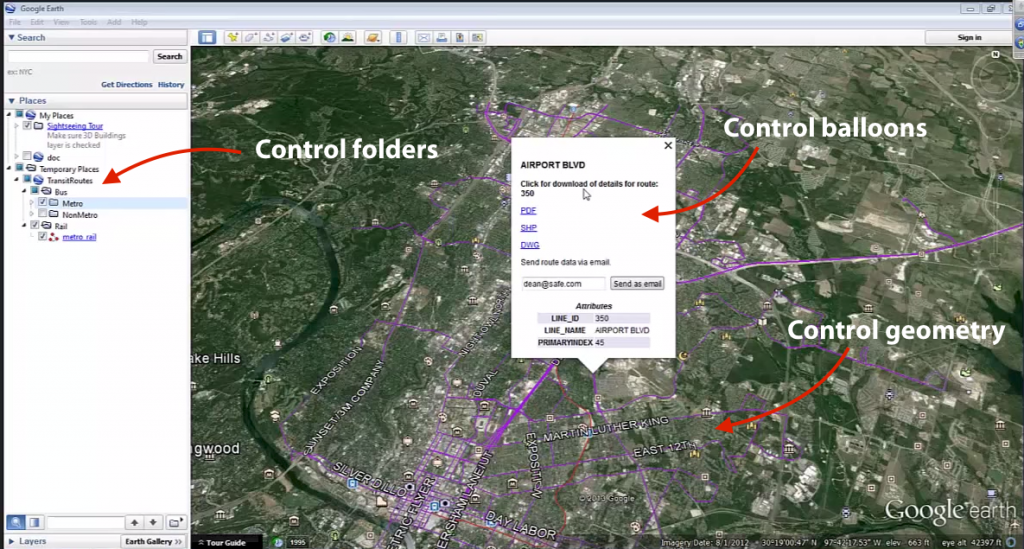Viewport: 1024px width, 549px height.
Task: Open the Edit menu
Action: point(37,22)
